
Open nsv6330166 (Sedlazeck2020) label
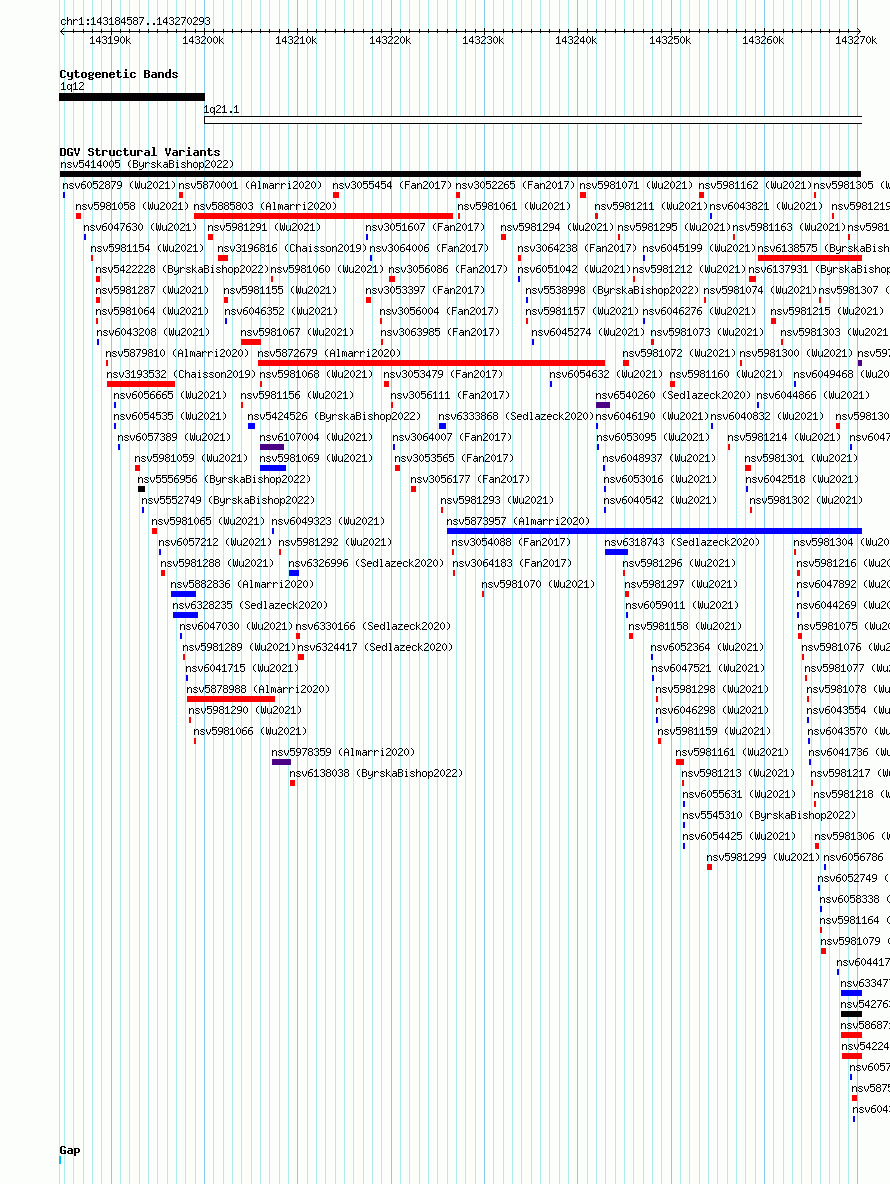point(374,626)
